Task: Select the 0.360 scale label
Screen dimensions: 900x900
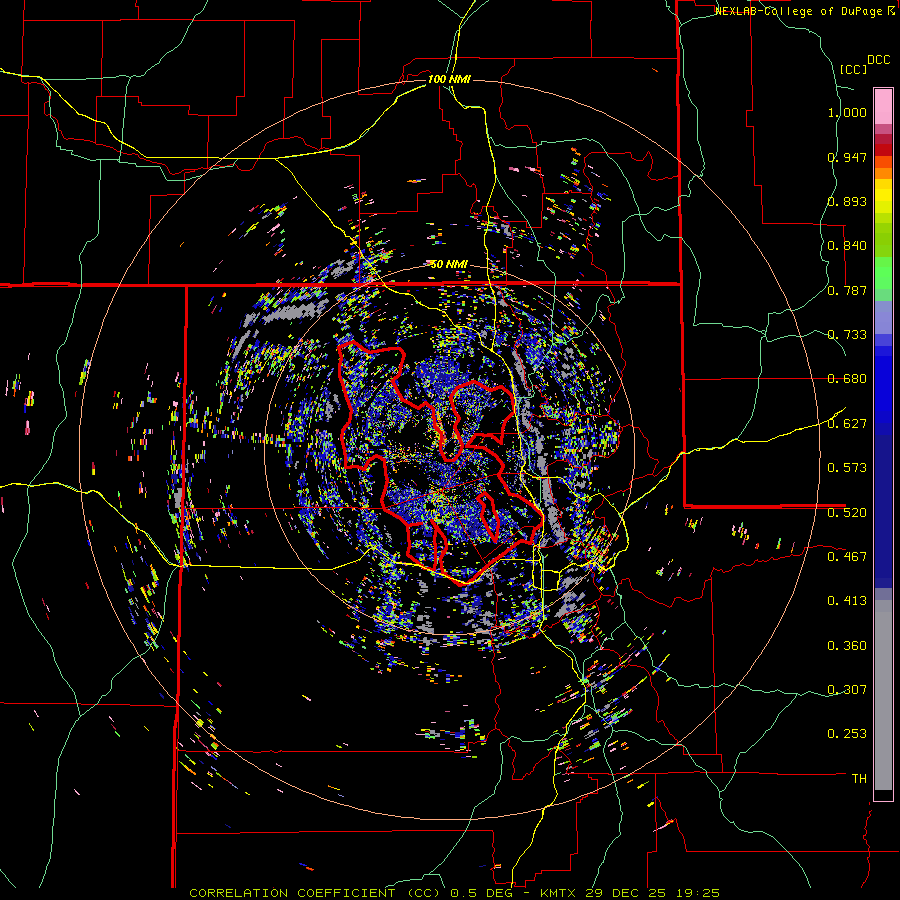Action: [847, 646]
